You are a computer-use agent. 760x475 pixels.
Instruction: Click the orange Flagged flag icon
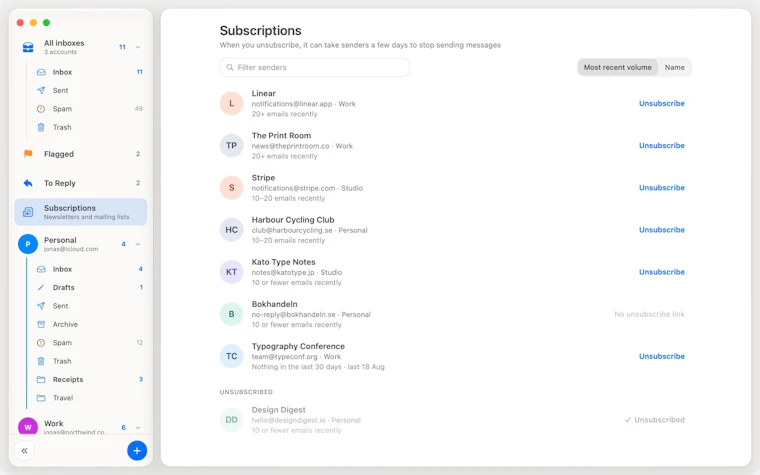coord(28,154)
